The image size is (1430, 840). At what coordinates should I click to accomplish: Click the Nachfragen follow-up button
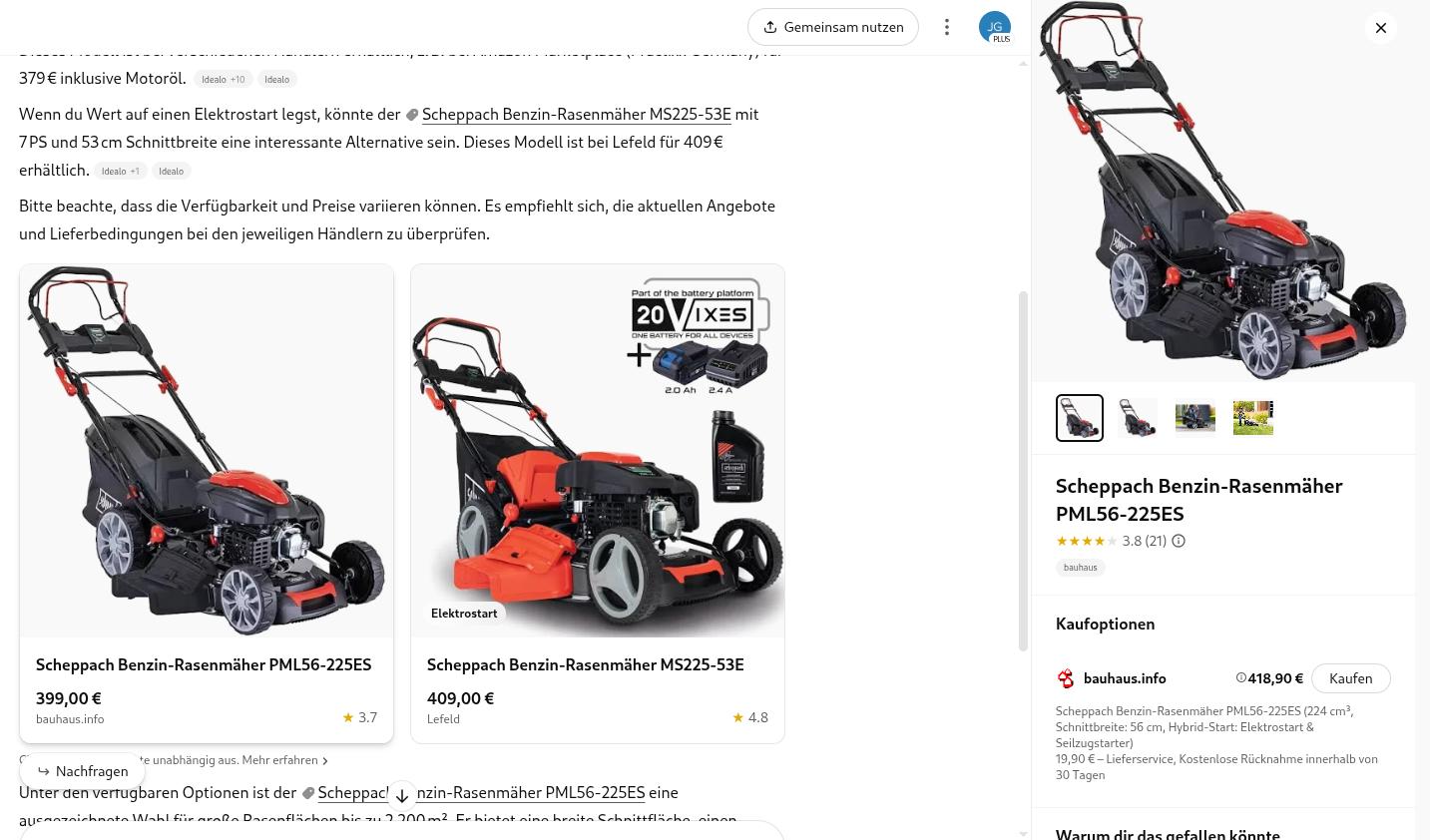click(83, 771)
